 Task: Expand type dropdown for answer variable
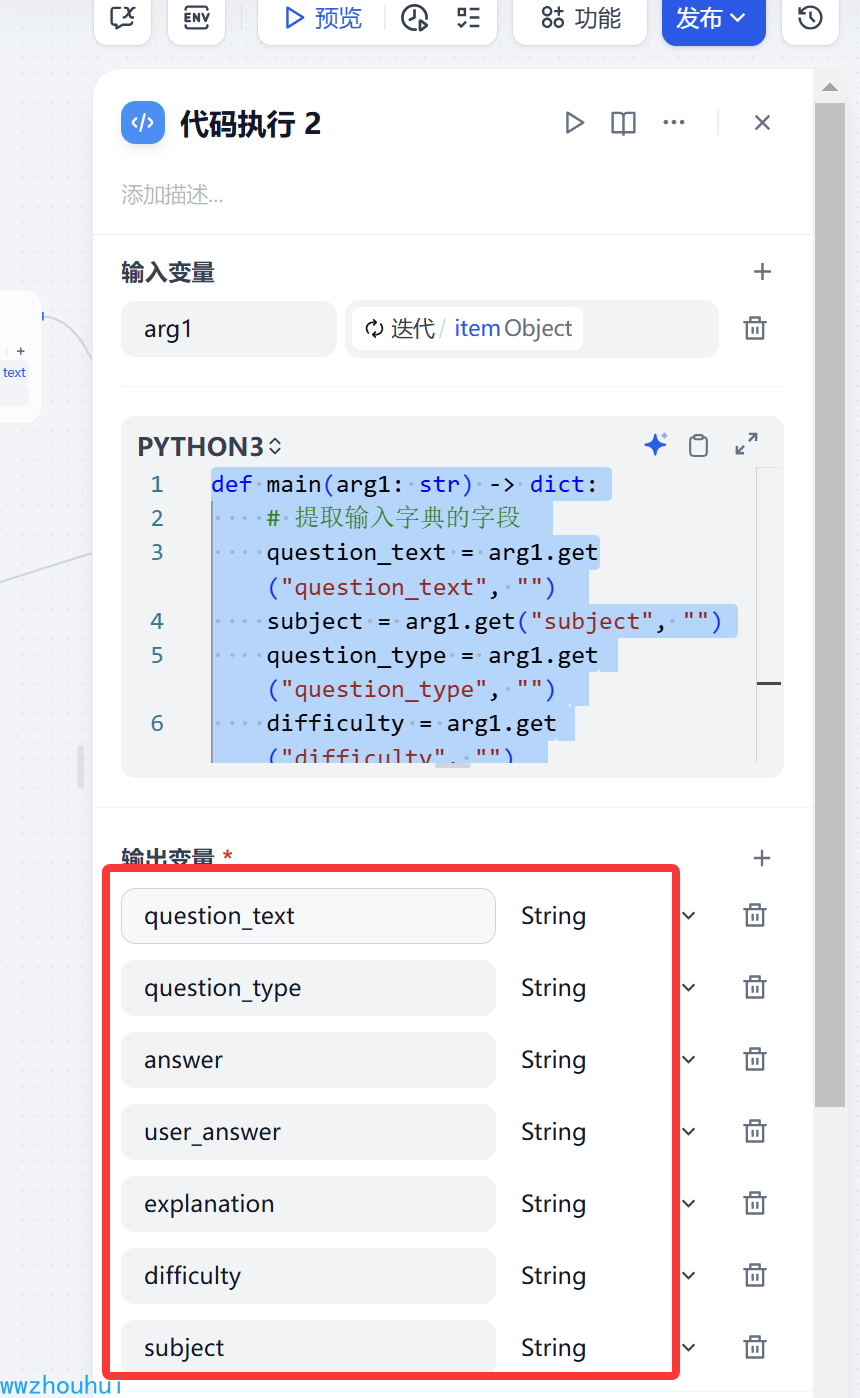(689, 1060)
